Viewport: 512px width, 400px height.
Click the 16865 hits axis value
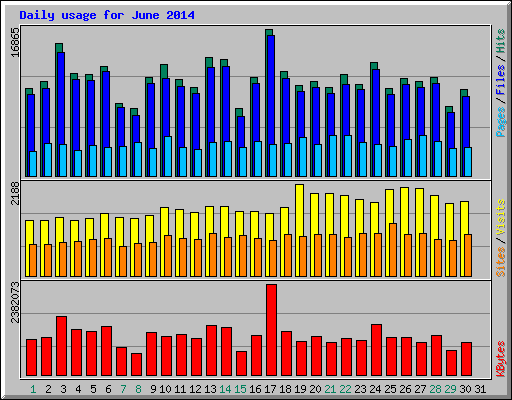15,42
